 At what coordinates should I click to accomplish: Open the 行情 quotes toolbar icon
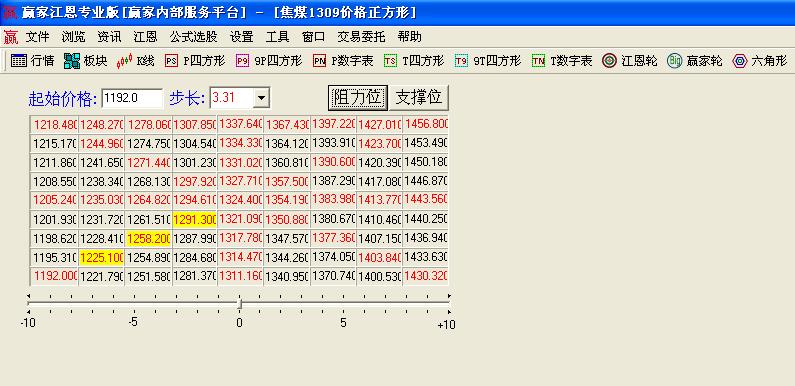tap(32, 61)
